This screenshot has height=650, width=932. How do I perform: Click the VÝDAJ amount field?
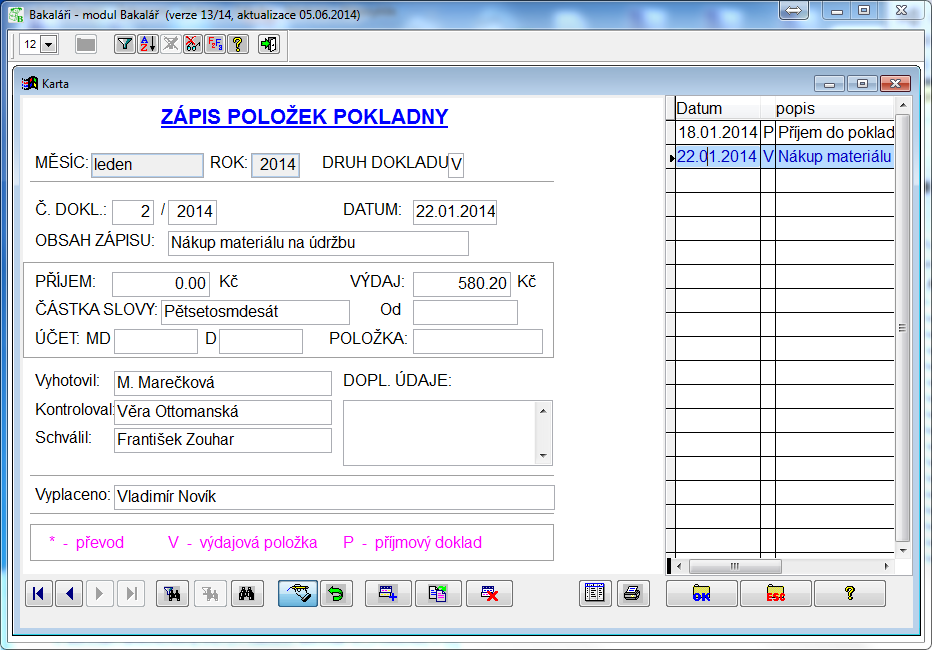click(x=461, y=284)
